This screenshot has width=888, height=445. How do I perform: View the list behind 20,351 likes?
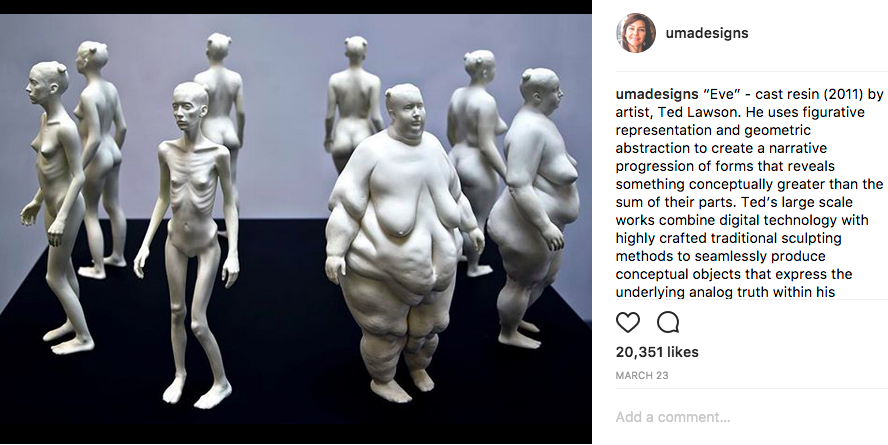tap(657, 352)
